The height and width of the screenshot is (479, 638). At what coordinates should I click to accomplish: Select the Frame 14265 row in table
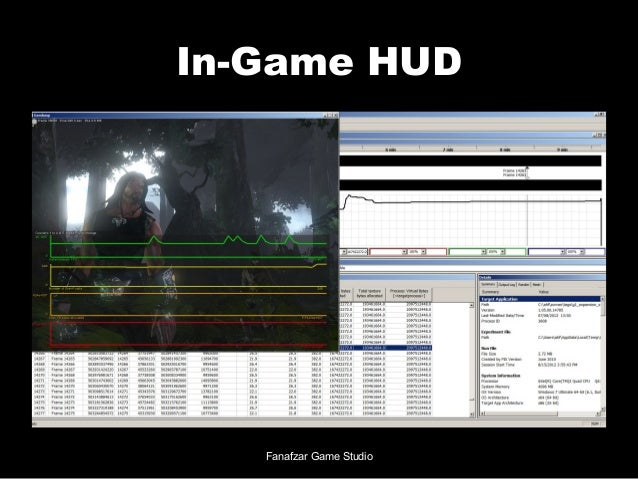pos(232,359)
